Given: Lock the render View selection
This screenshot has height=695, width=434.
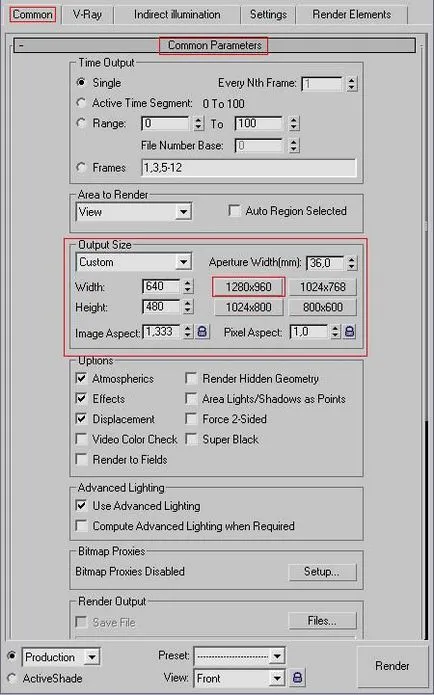Looking at the screenshot, I should [x=297, y=678].
